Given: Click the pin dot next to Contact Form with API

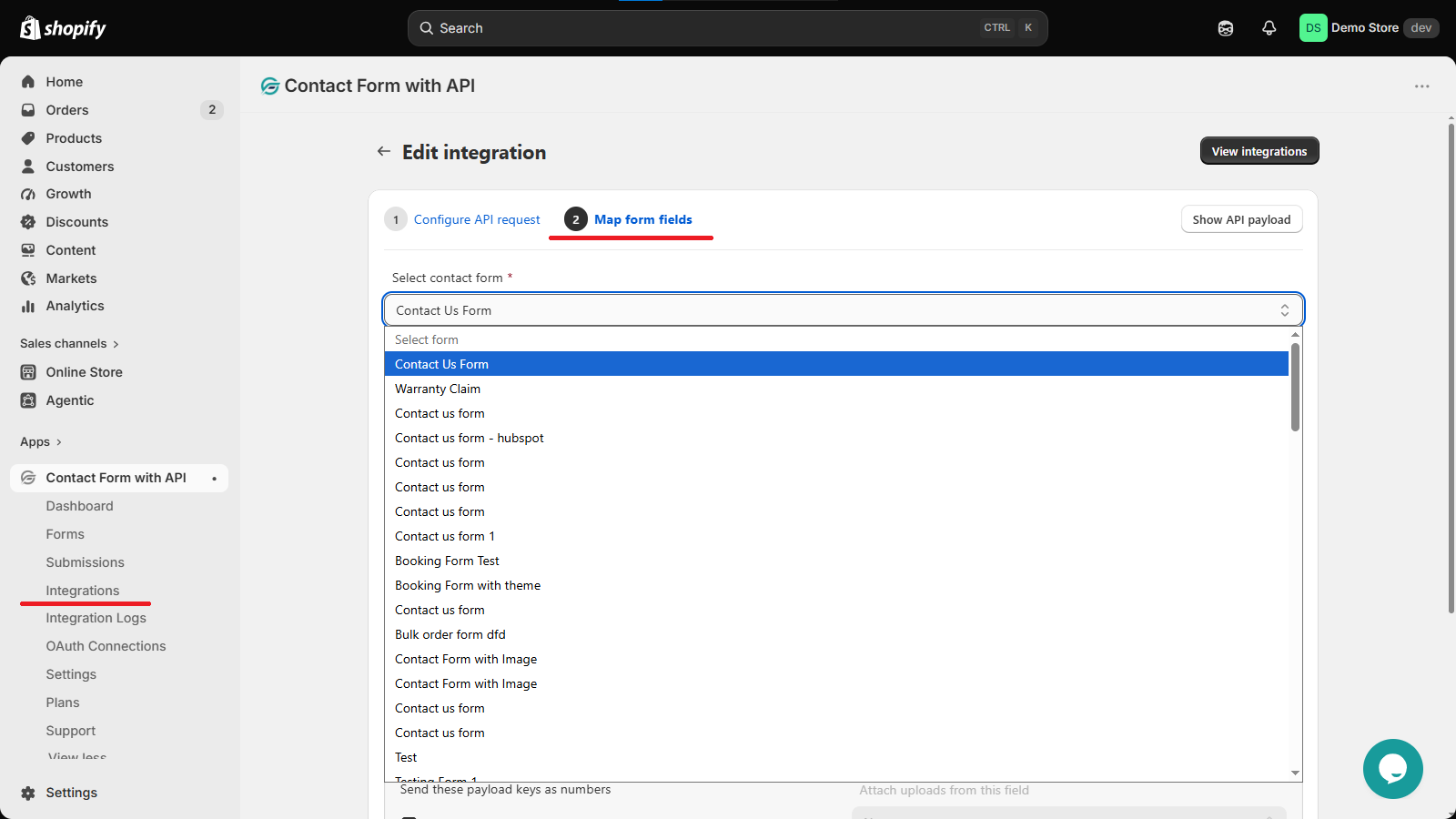Looking at the screenshot, I should (214, 479).
